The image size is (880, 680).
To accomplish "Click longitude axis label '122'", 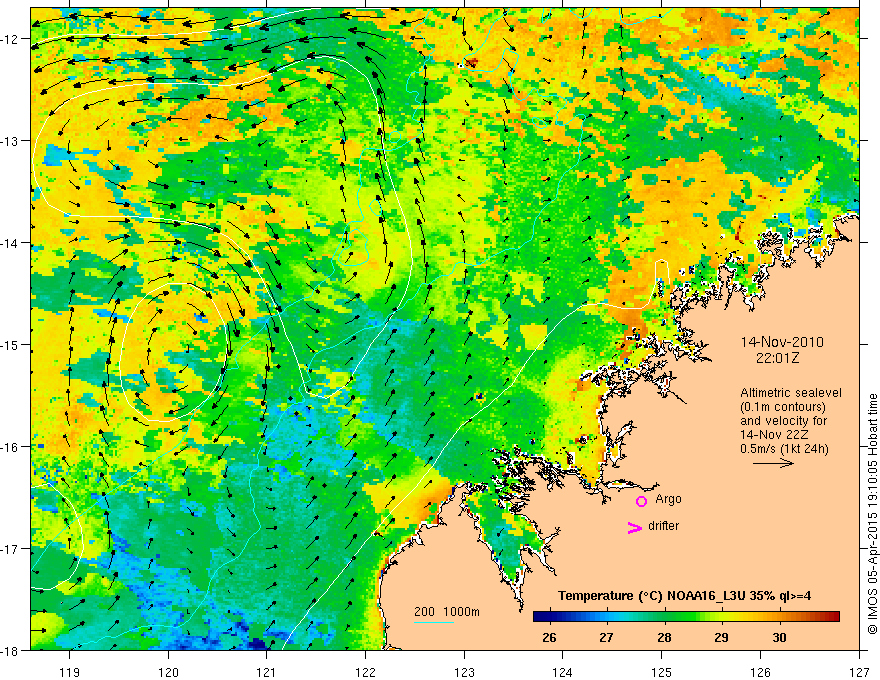I will (365, 672).
